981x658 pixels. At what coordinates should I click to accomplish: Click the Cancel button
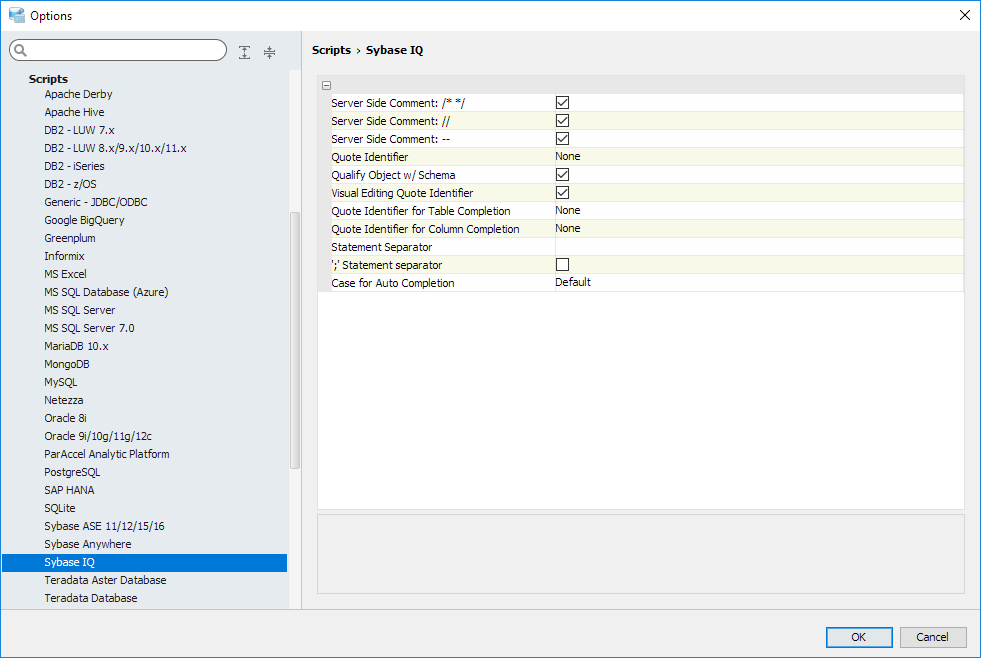tap(932, 637)
